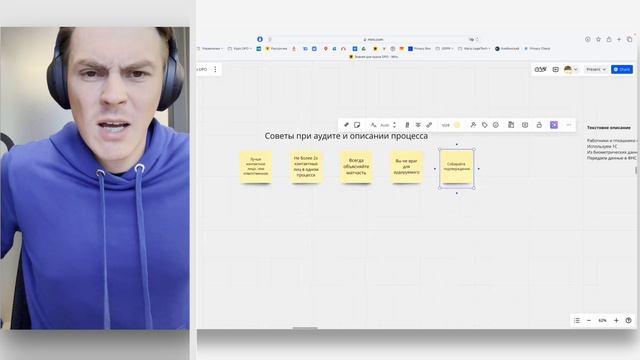Image resolution: width=640 pixels, height=360 pixels.
Task: Bookmark page with star icon in browser
Action: point(598,39)
